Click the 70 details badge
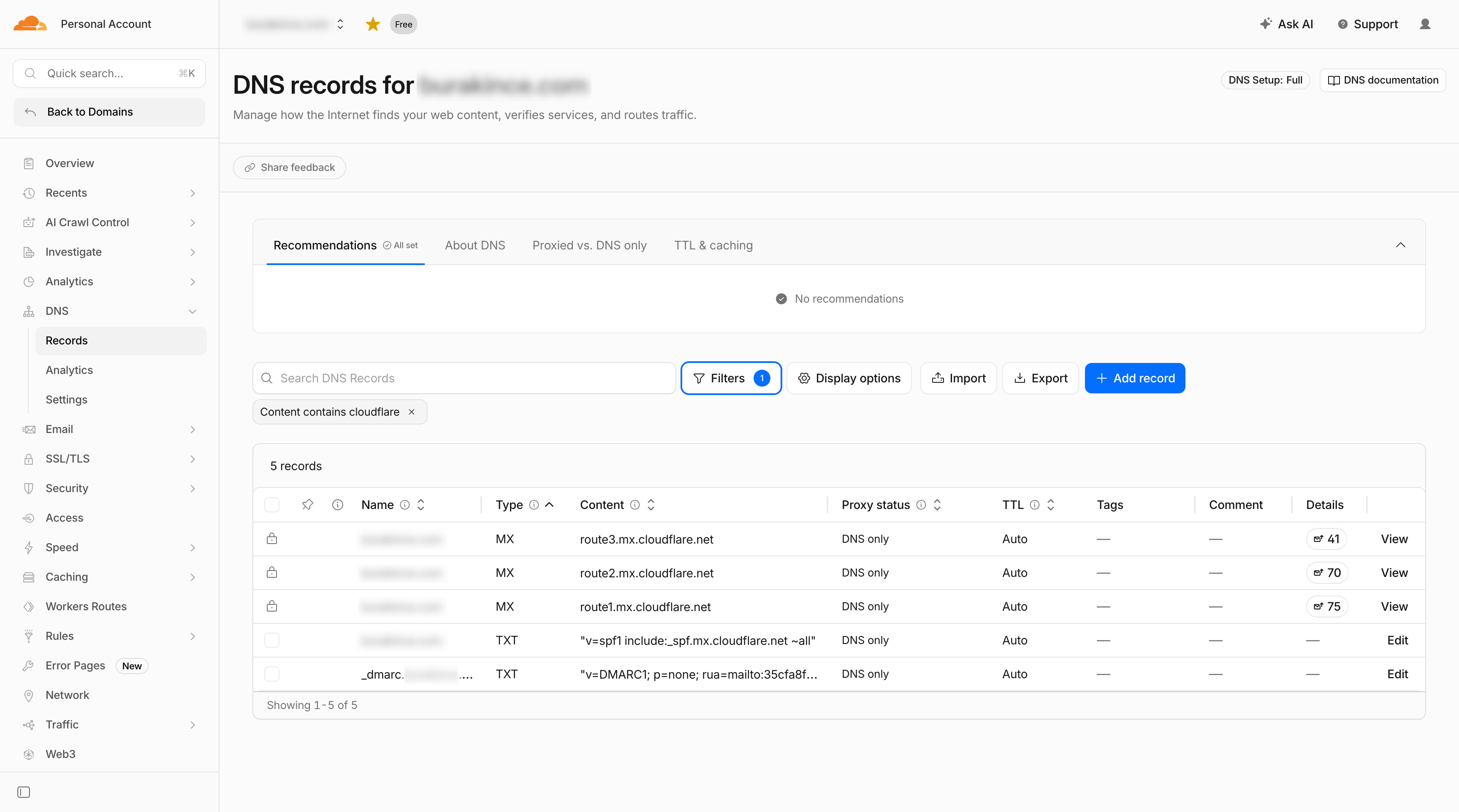 coord(1326,572)
